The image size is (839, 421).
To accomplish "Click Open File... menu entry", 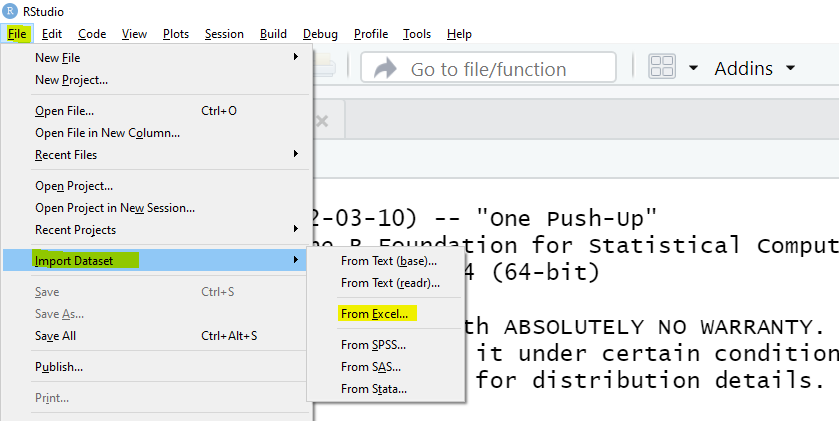I will 64,111.
